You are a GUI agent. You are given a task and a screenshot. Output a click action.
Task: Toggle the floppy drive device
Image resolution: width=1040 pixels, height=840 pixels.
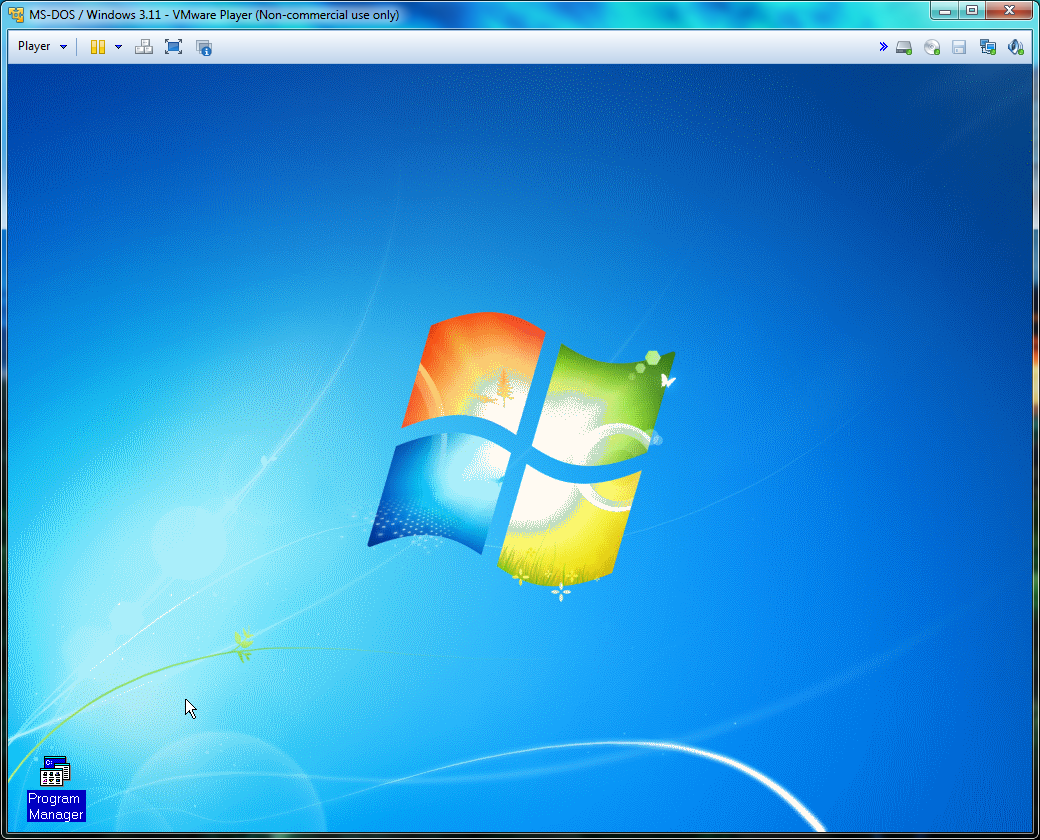pyautogui.click(x=959, y=47)
